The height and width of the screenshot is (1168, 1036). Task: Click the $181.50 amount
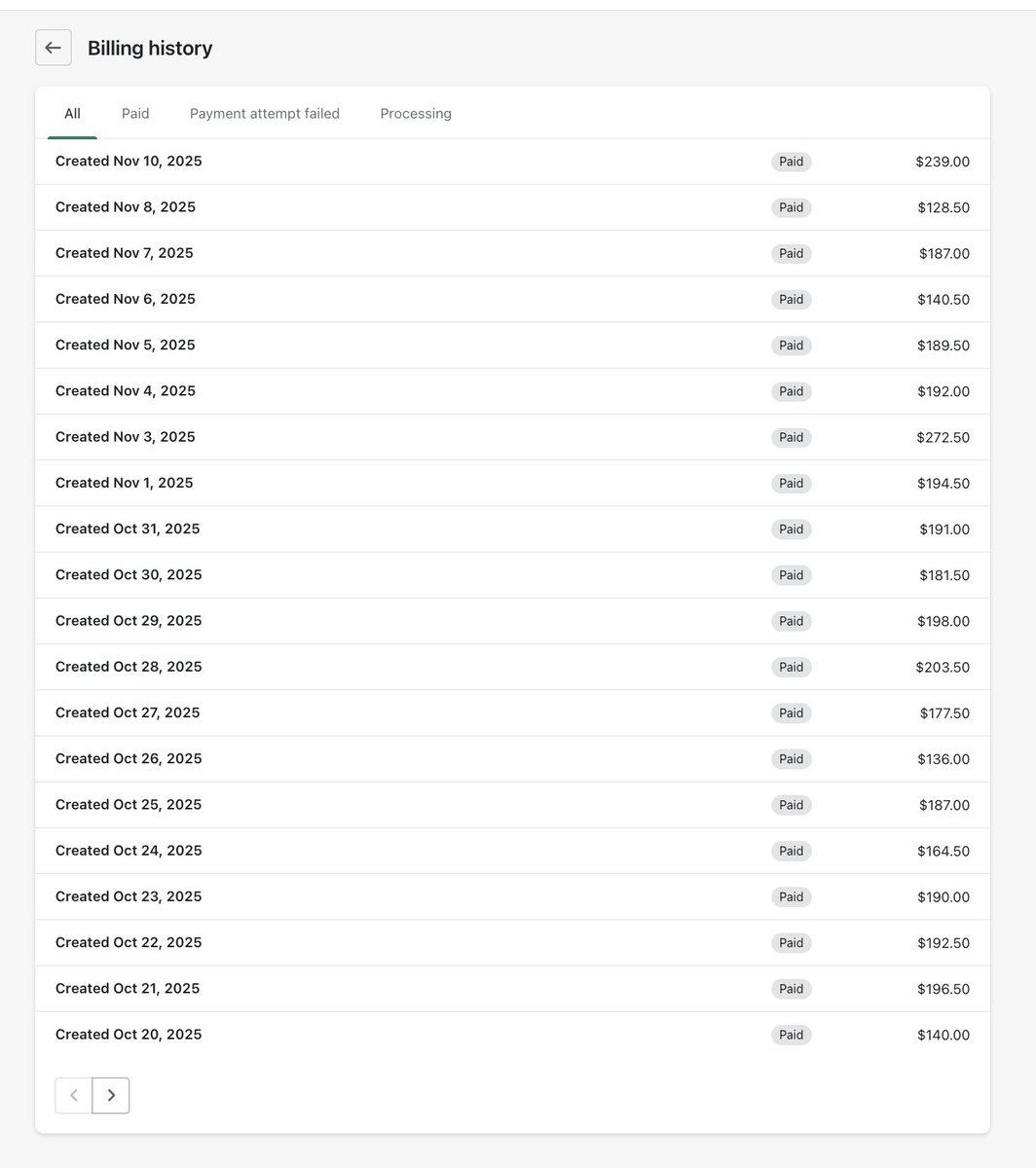point(944,575)
